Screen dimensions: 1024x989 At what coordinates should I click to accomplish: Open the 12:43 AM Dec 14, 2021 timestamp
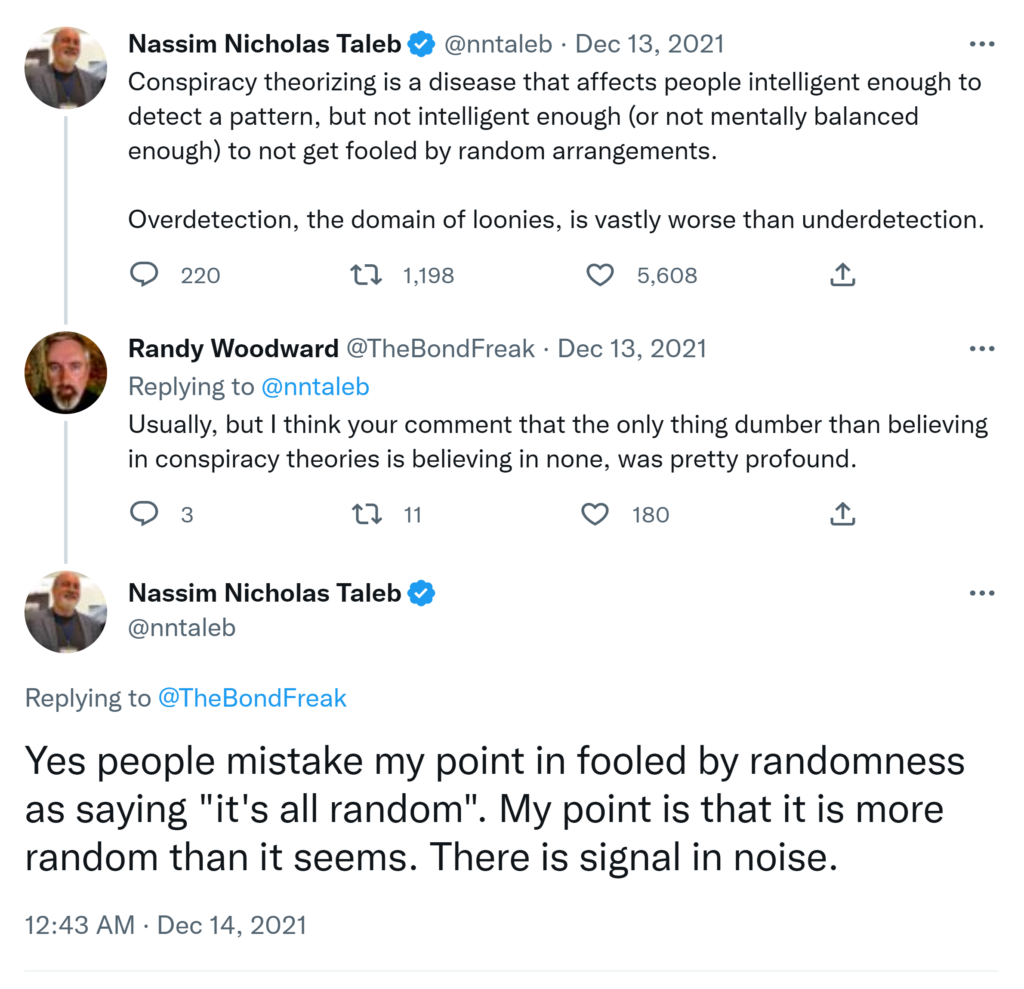pyautogui.click(x=165, y=925)
